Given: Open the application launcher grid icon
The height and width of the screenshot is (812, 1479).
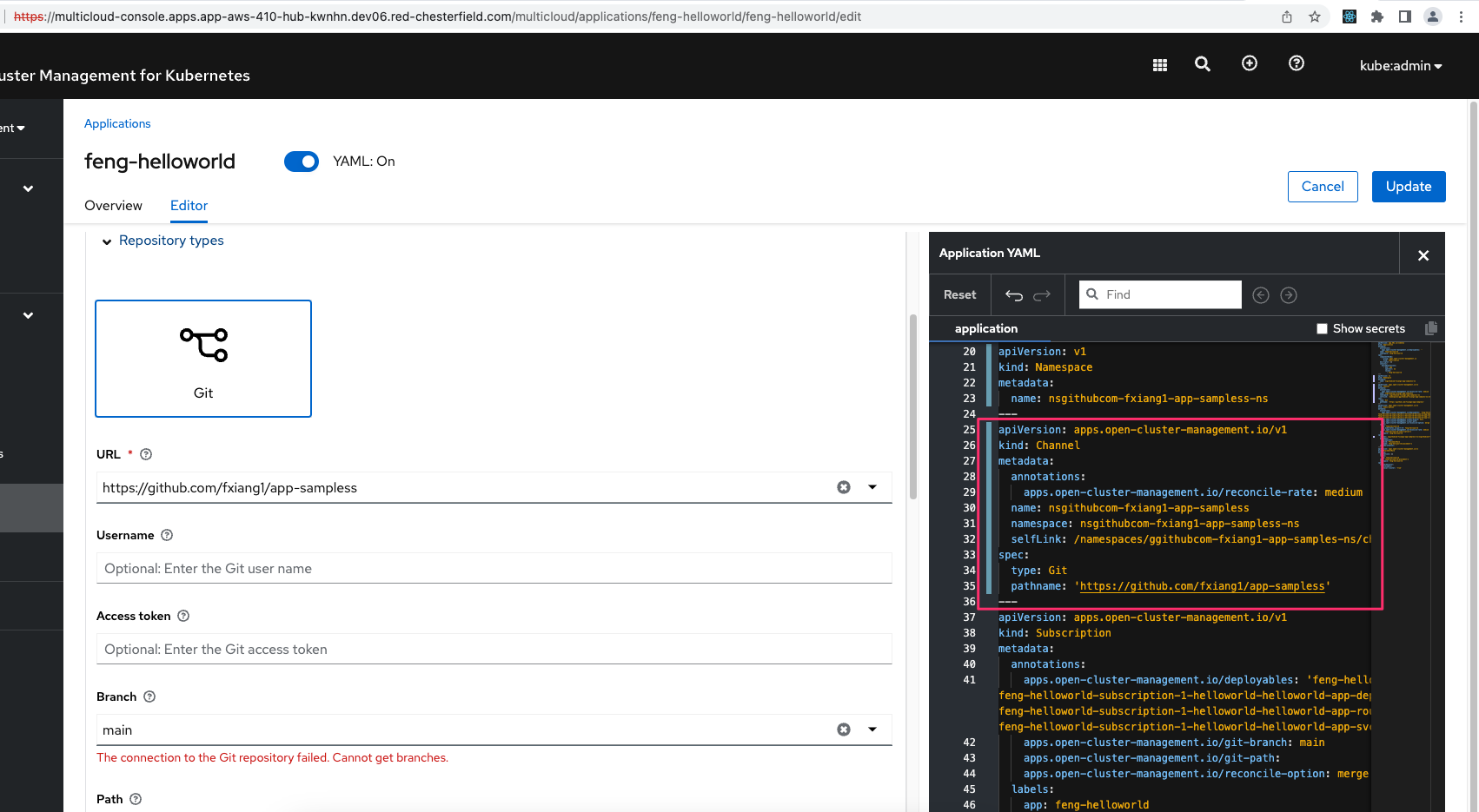Looking at the screenshot, I should tap(1159, 65).
